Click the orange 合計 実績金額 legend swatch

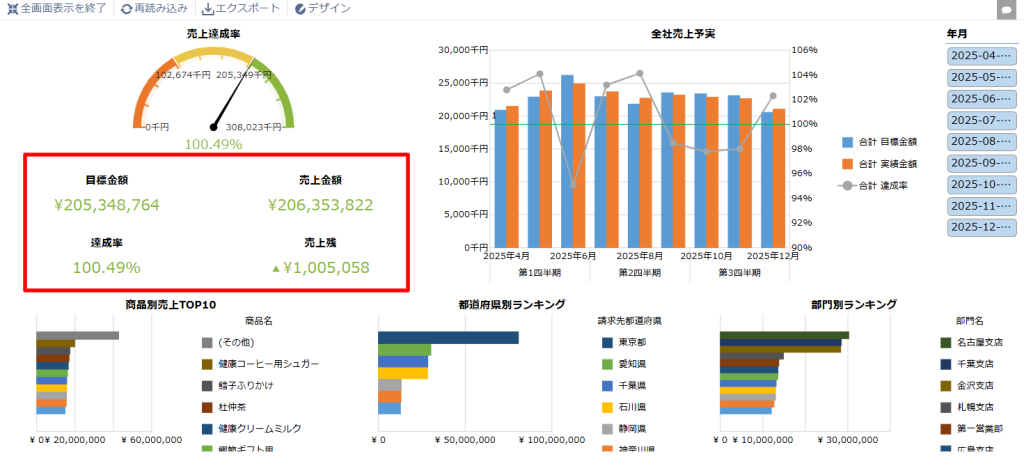pyautogui.click(x=847, y=163)
